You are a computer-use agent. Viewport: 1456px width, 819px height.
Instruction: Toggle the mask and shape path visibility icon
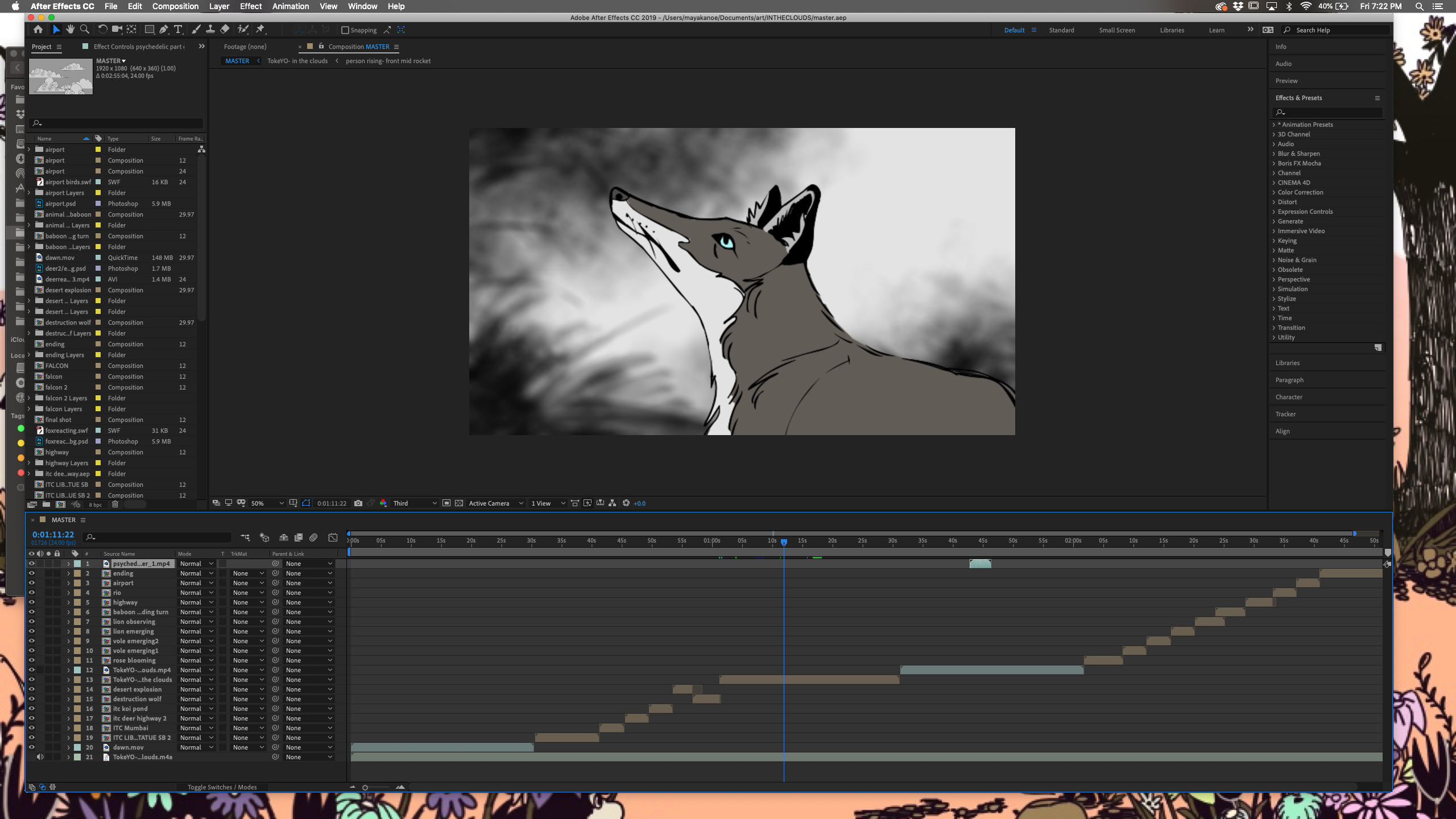click(307, 503)
